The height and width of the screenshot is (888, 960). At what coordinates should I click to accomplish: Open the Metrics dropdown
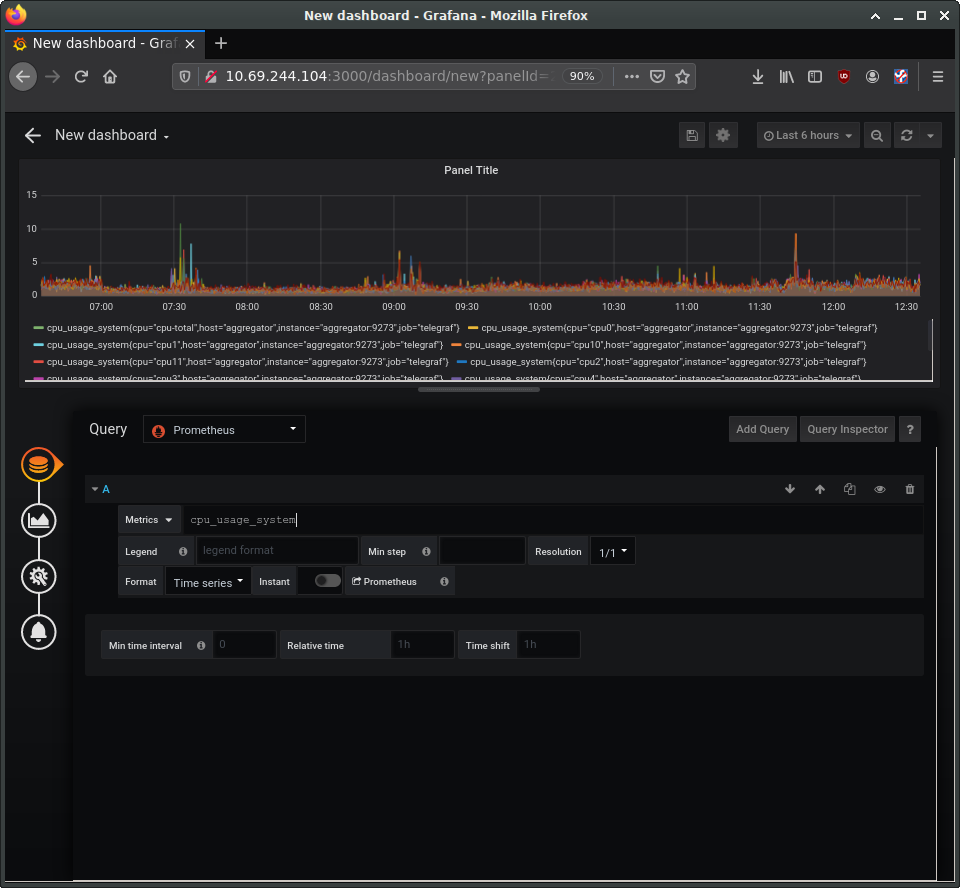coord(149,519)
